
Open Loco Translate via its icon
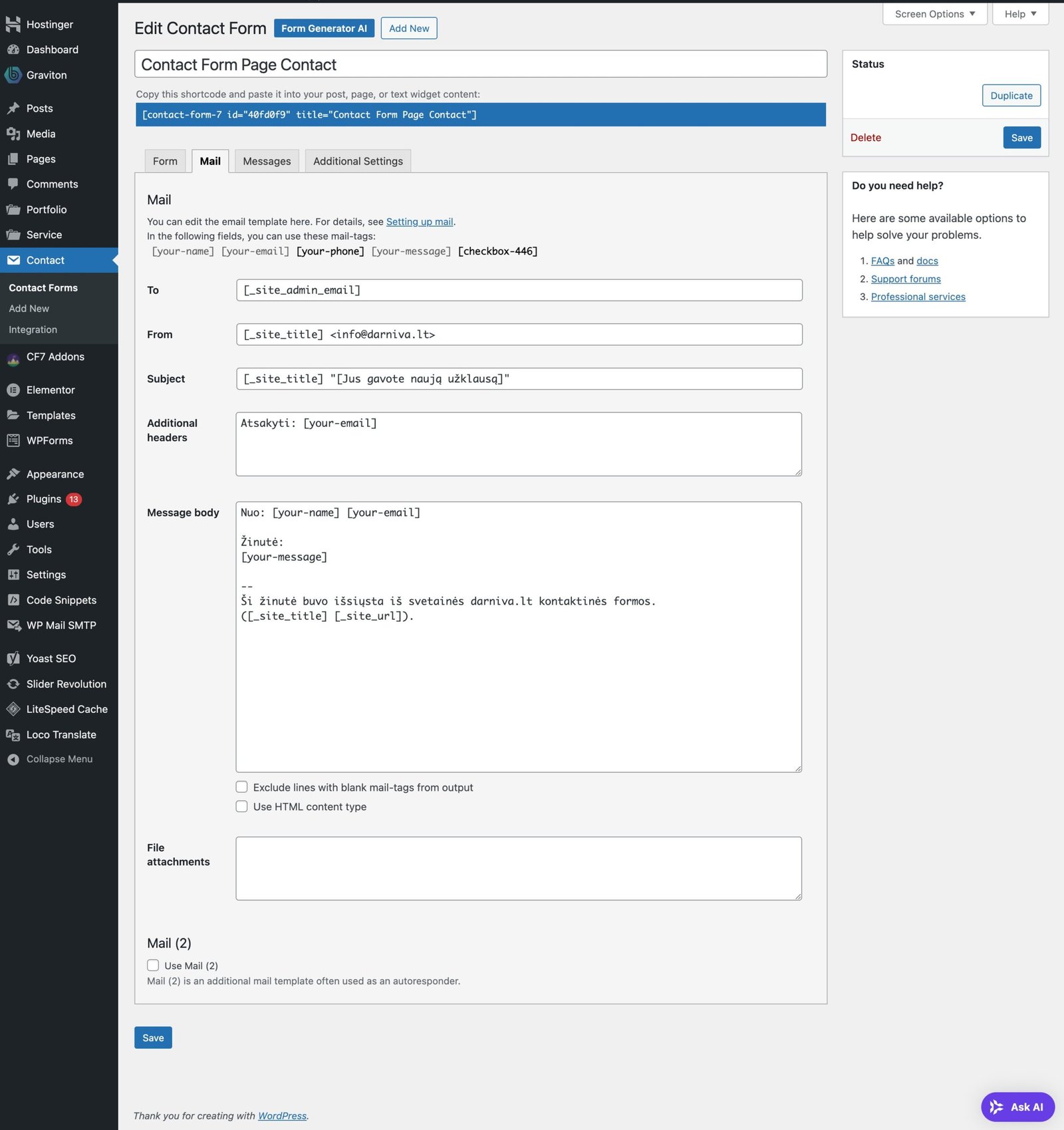tap(13, 734)
